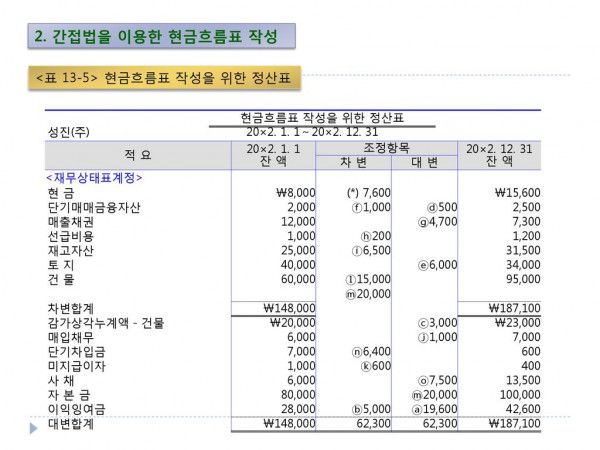The width and height of the screenshot is (600, 450).
Task: Click the '이익잉여금' row label
Action: 77,409
